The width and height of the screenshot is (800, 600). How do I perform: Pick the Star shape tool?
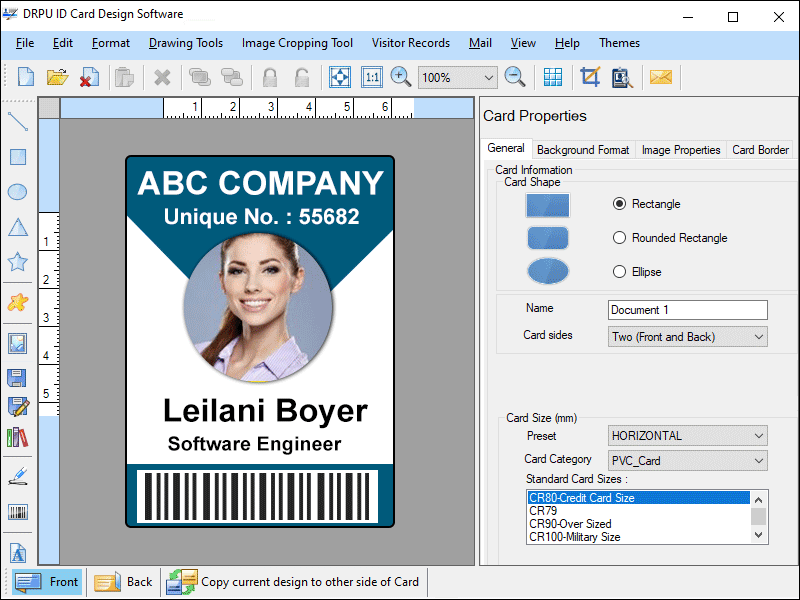[x=16, y=262]
